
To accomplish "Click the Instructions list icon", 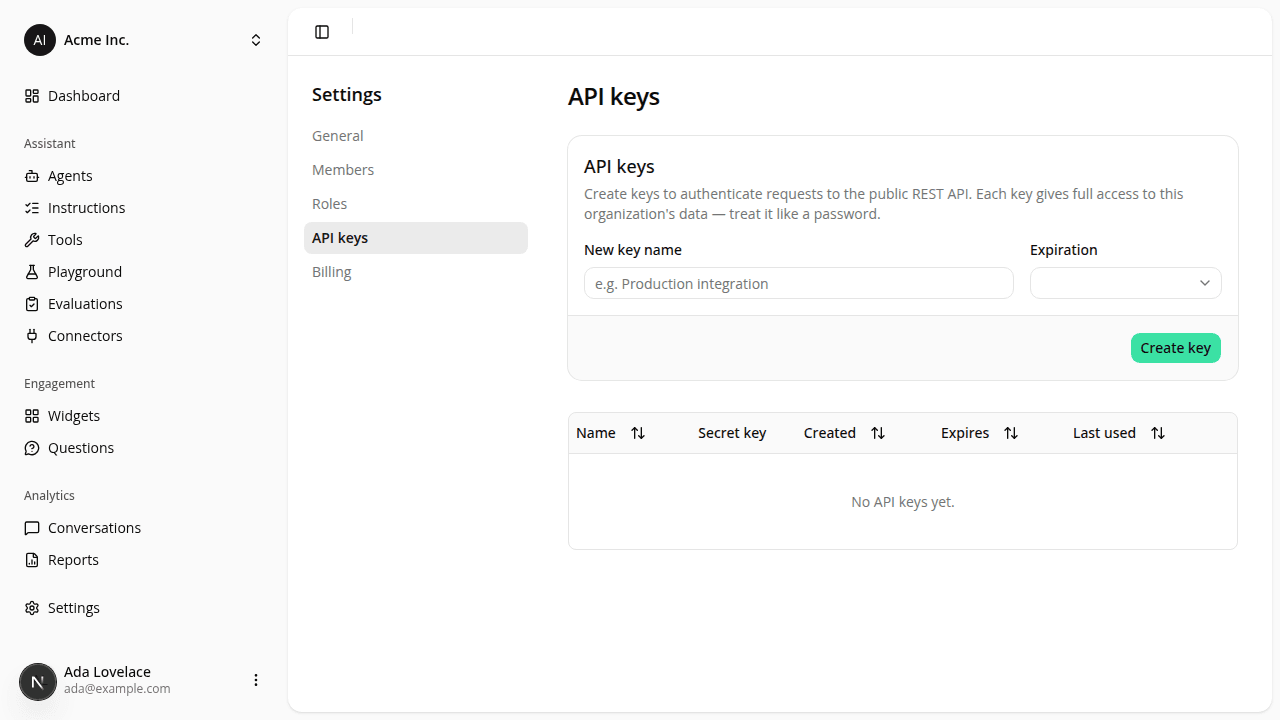I will click(x=32, y=208).
